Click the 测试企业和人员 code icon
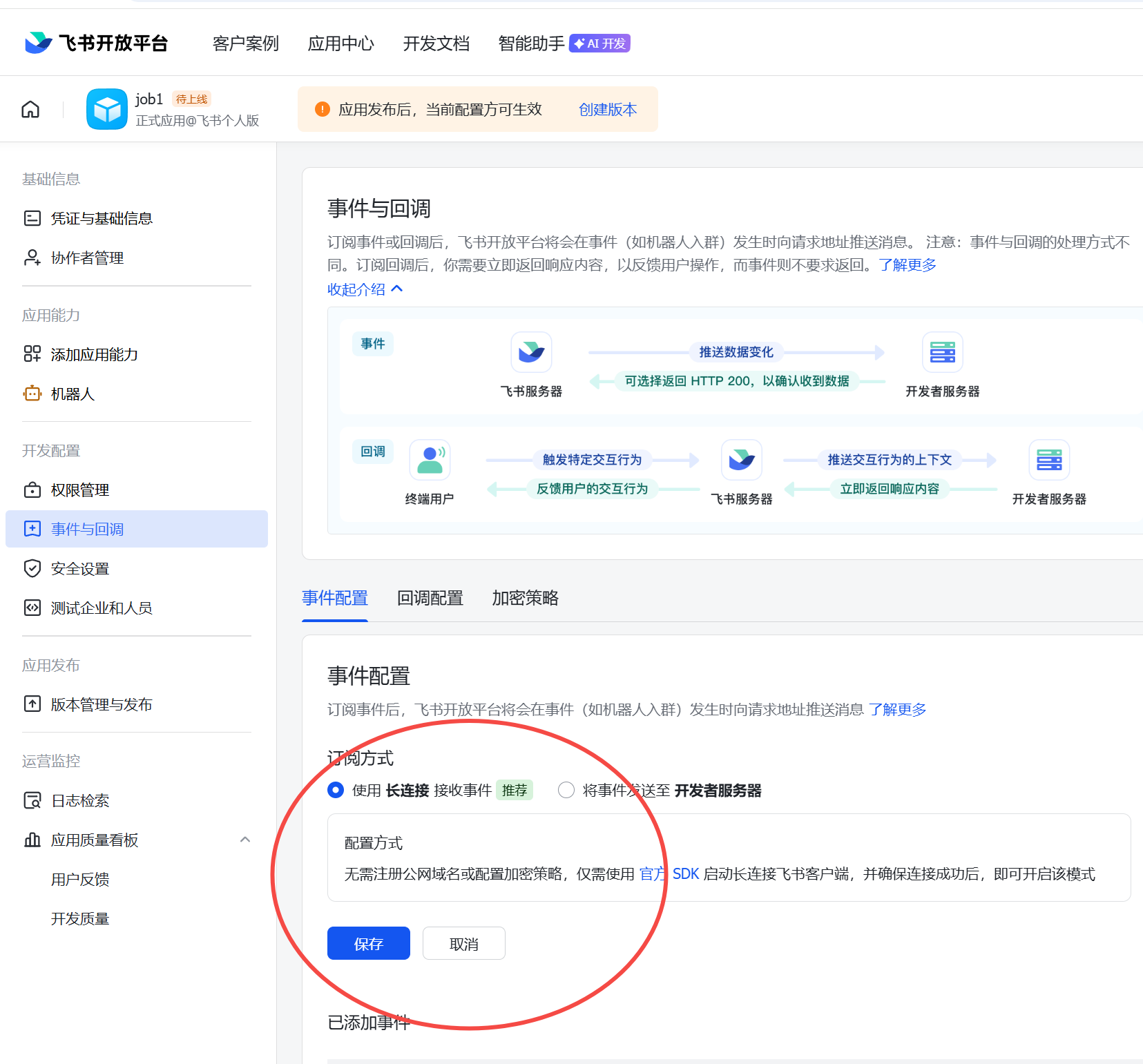Viewport: 1143px width, 1064px height. (x=32, y=608)
